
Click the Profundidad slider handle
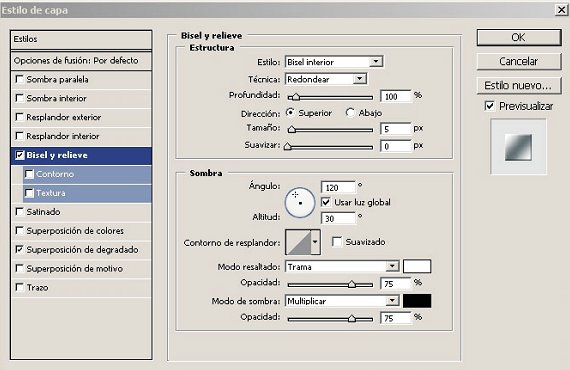(x=296, y=97)
